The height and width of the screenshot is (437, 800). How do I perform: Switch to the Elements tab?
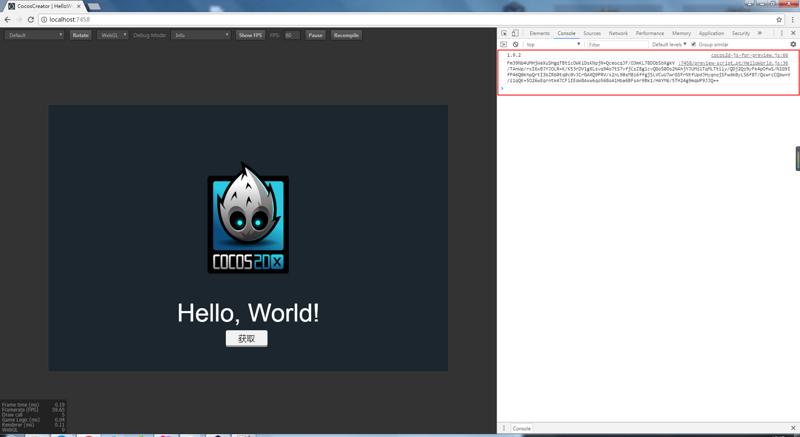click(539, 33)
